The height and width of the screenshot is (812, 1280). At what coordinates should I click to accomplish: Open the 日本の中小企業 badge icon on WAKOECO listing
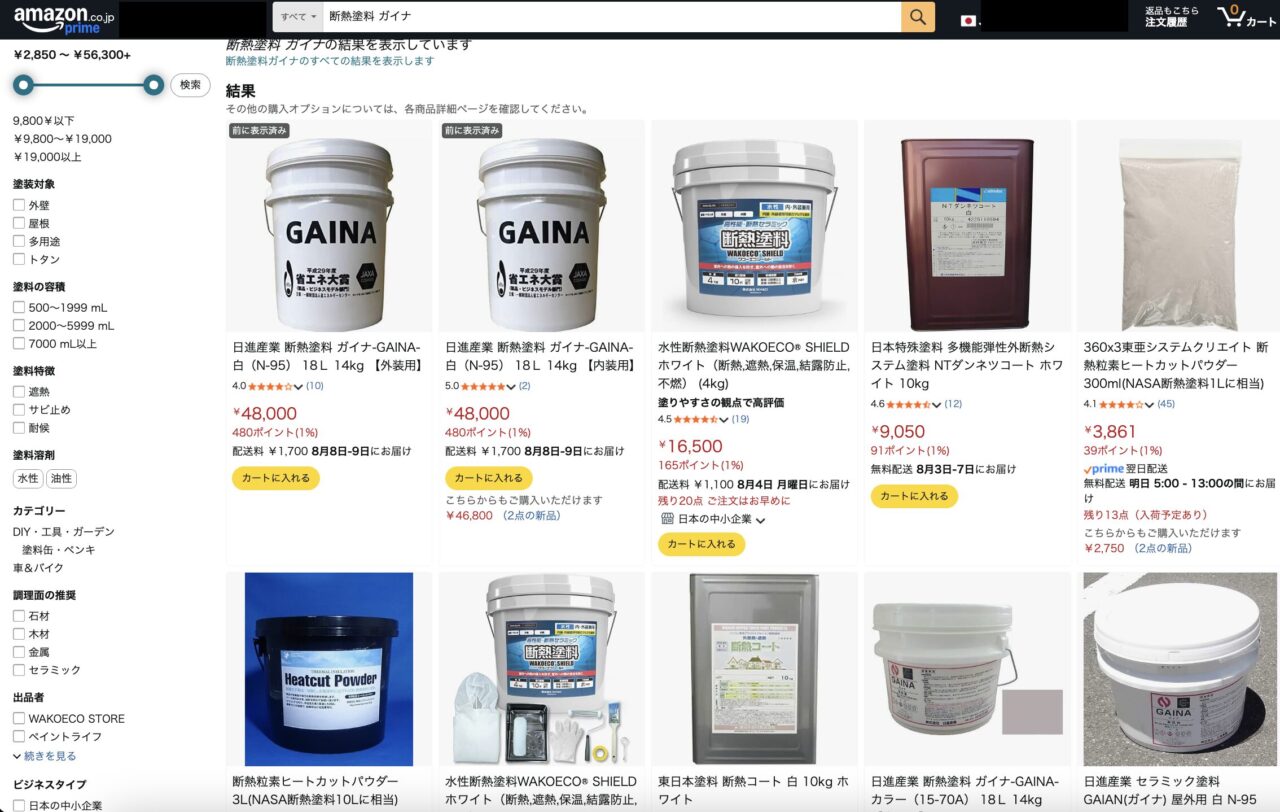click(x=668, y=519)
